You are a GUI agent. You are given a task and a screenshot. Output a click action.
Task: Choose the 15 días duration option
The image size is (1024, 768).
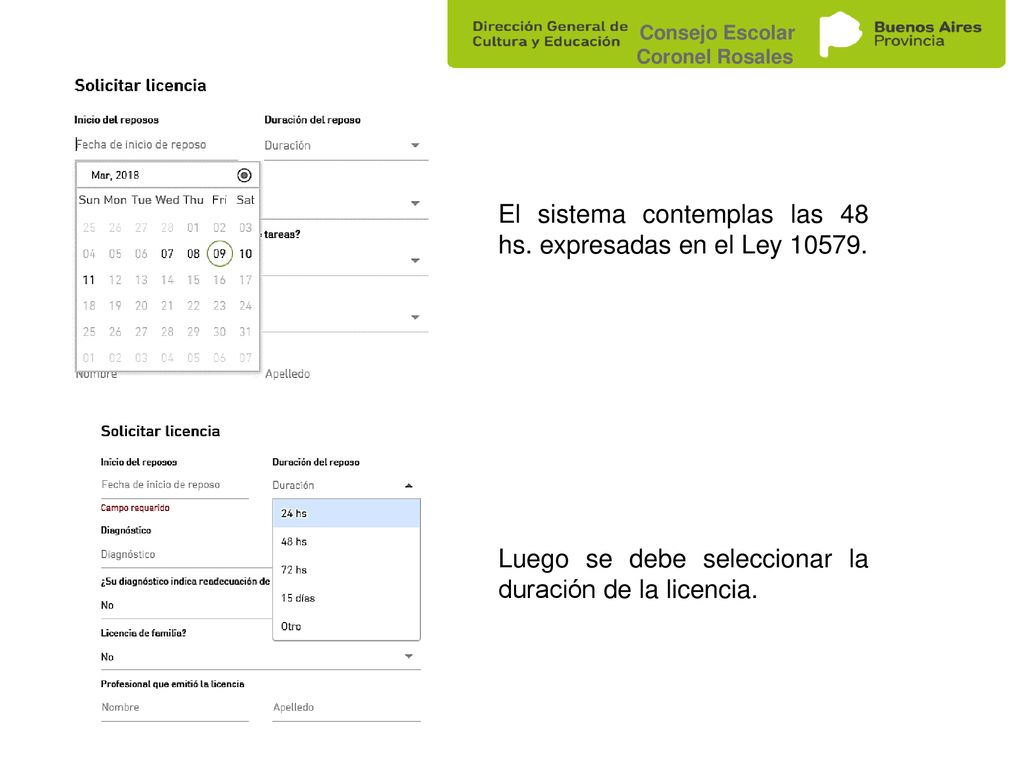click(346, 598)
